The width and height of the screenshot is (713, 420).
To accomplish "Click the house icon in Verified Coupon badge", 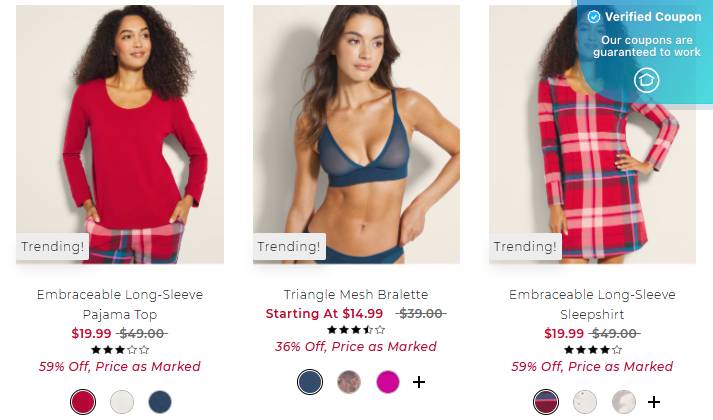I will point(646,80).
